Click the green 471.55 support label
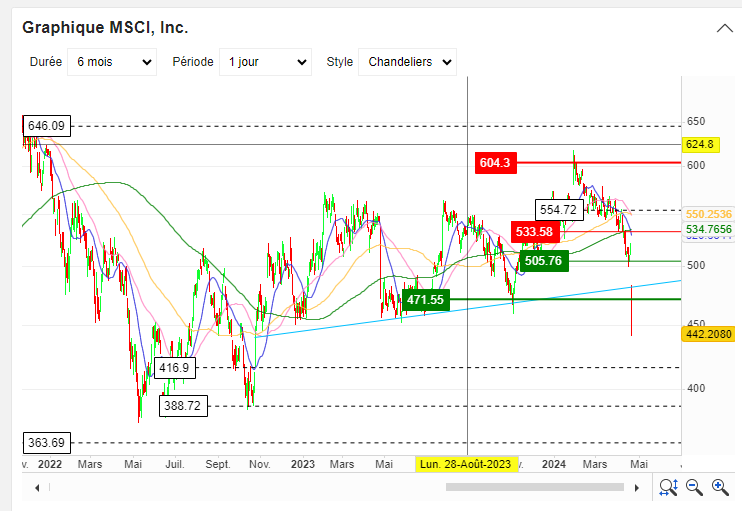742x511 pixels. [425, 299]
